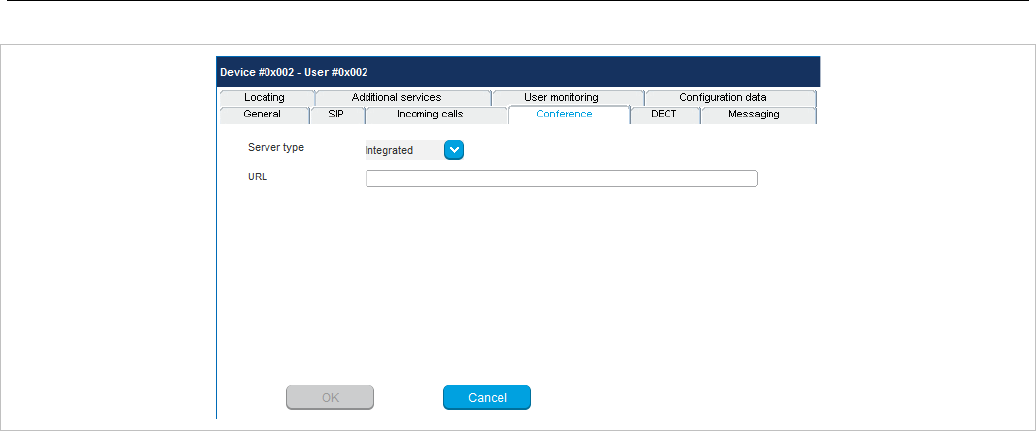This screenshot has height=431, width=1036.
Task: Open the Additional services tab
Action: click(402, 98)
